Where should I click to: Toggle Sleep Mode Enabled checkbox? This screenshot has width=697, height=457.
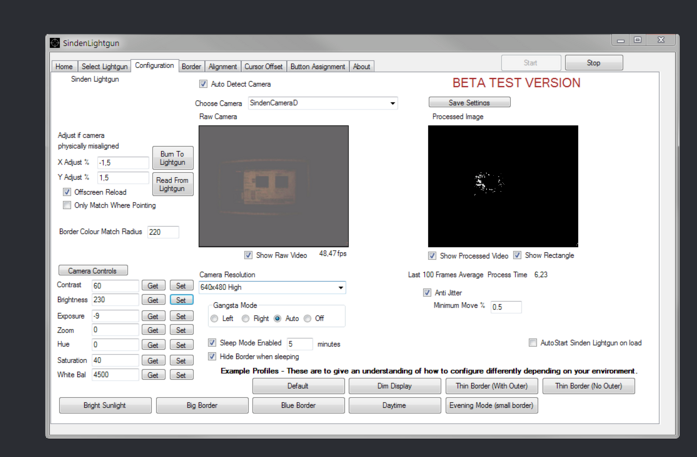point(212,343)
